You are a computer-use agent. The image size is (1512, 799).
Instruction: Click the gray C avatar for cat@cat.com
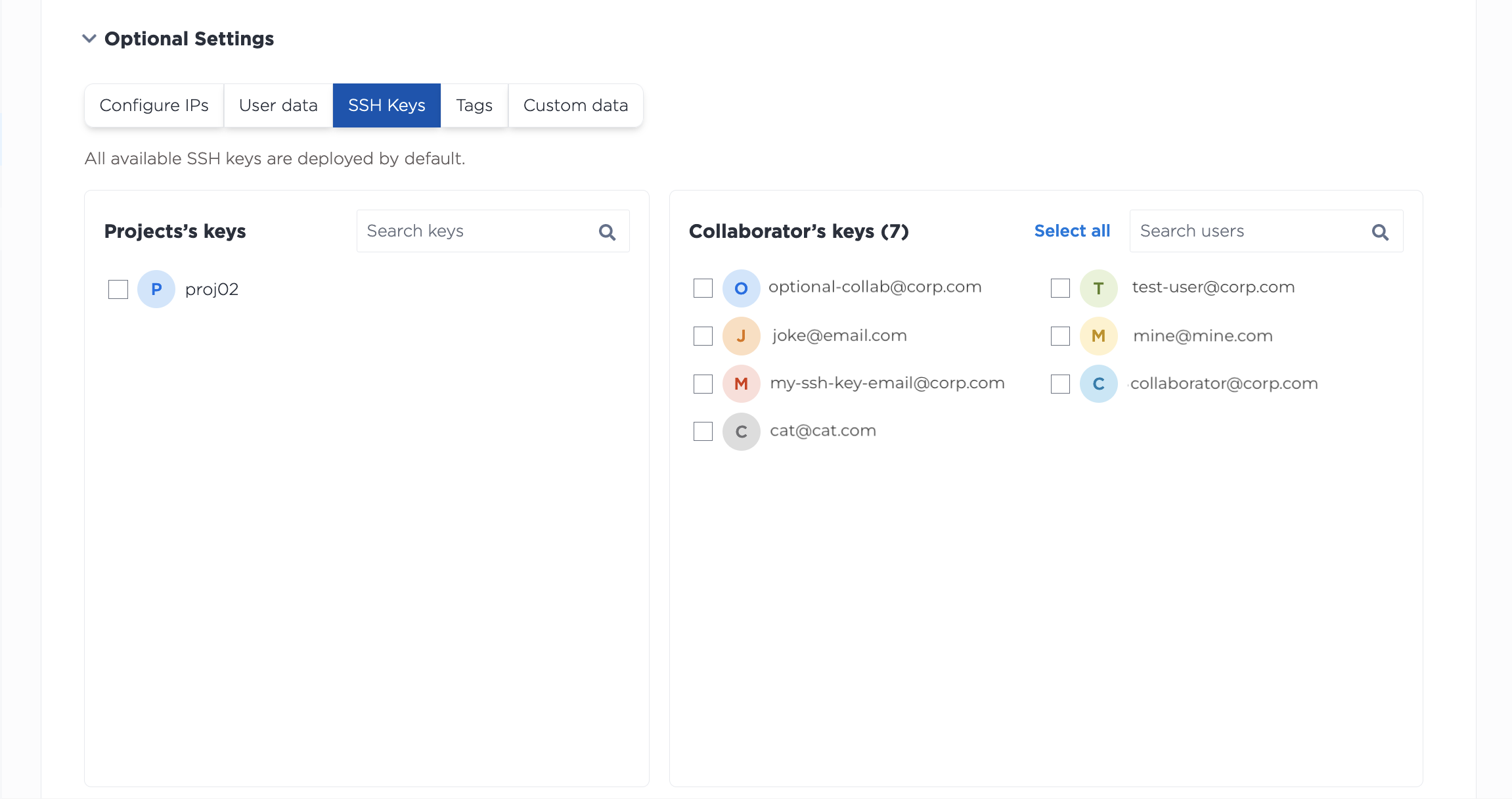741,432
